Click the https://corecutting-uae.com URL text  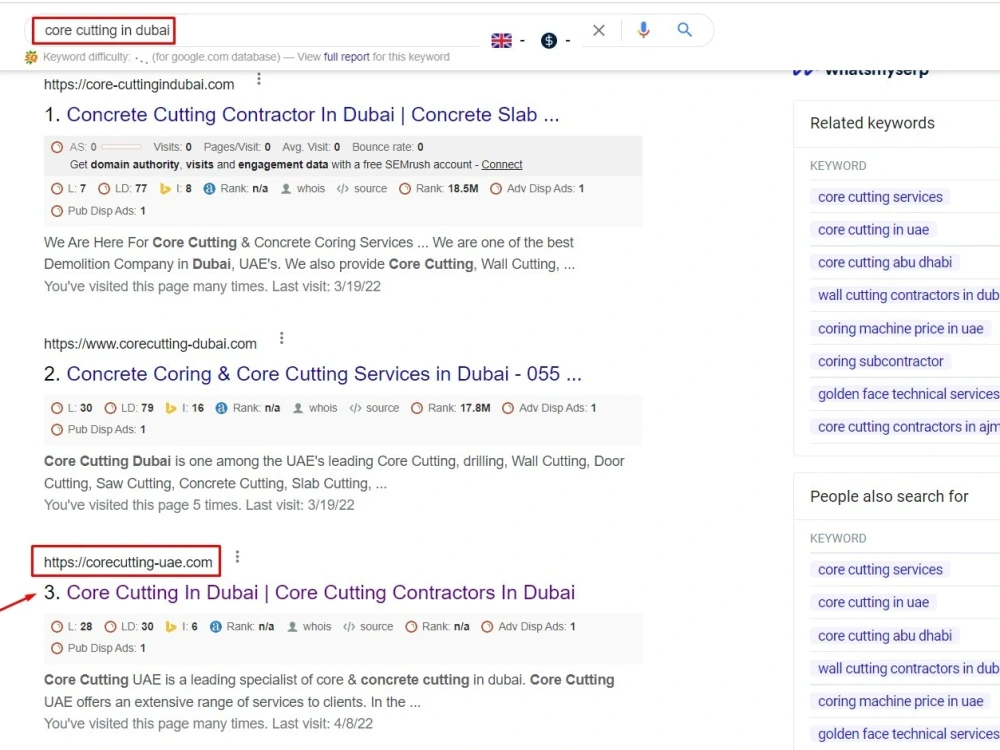coord(128,562)
